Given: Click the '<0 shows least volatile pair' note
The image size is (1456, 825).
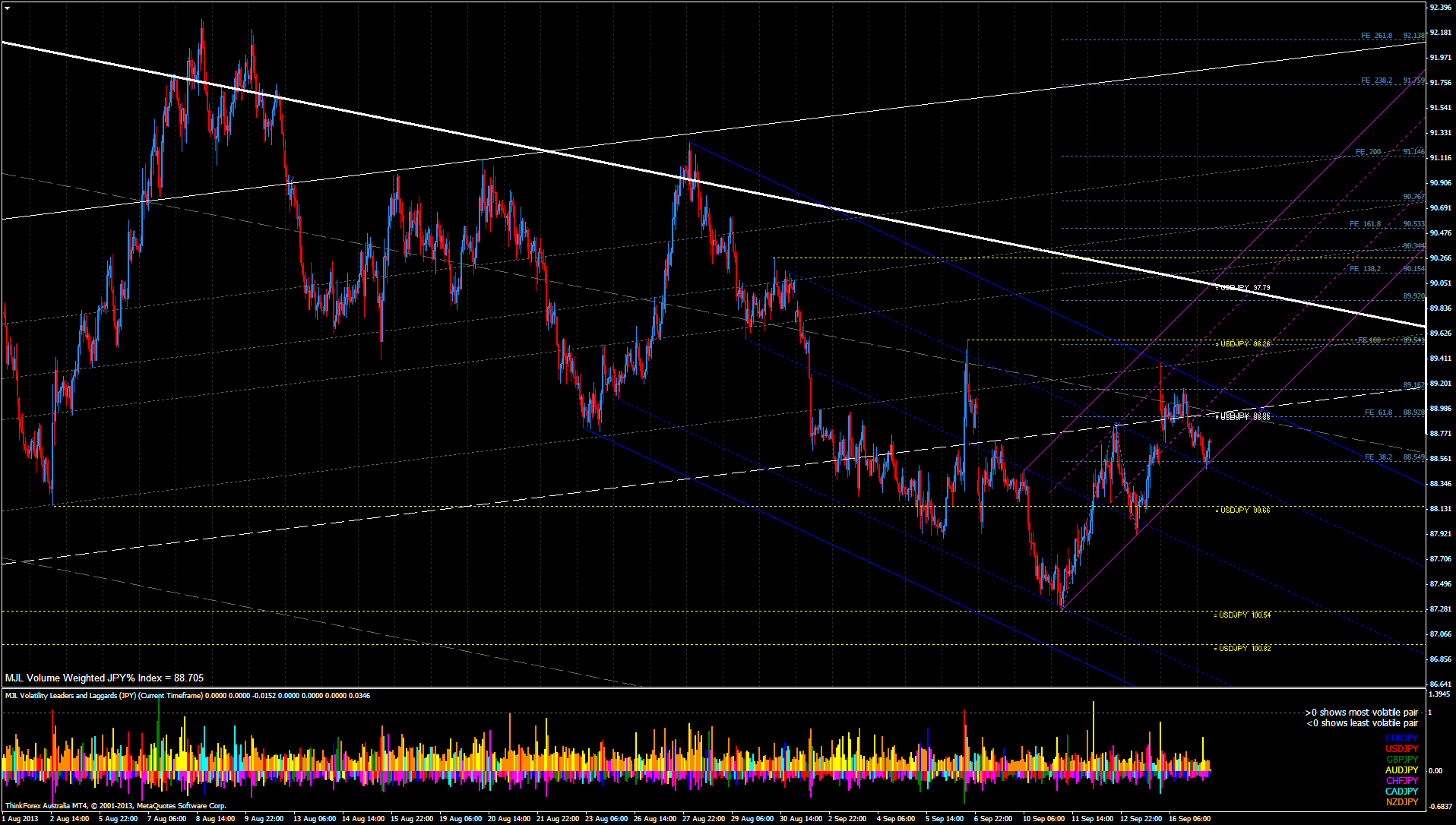Looking at the screenshot, I should click(1362, 723).
